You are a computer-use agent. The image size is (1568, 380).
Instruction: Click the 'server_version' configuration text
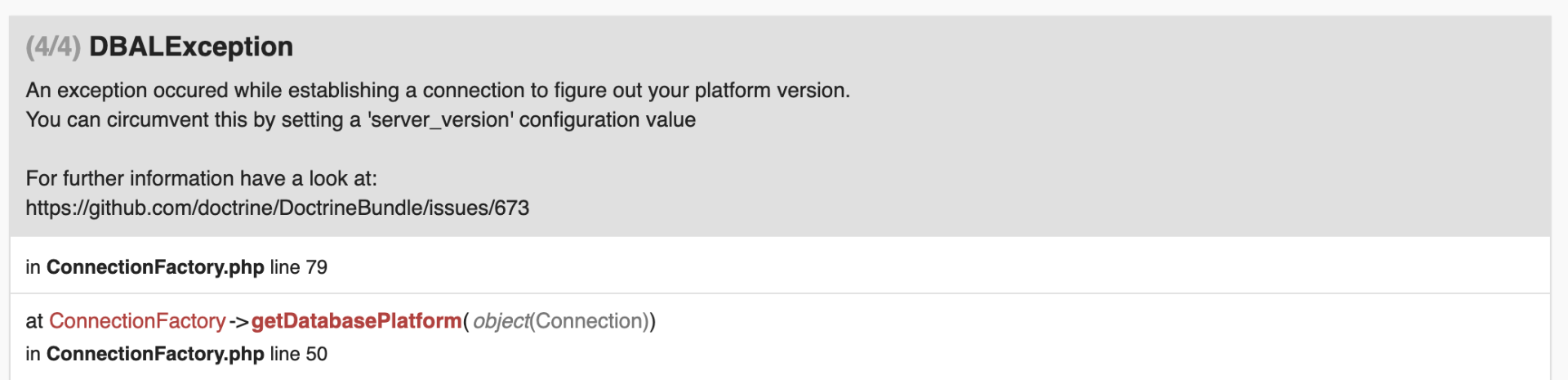(440, 120)
